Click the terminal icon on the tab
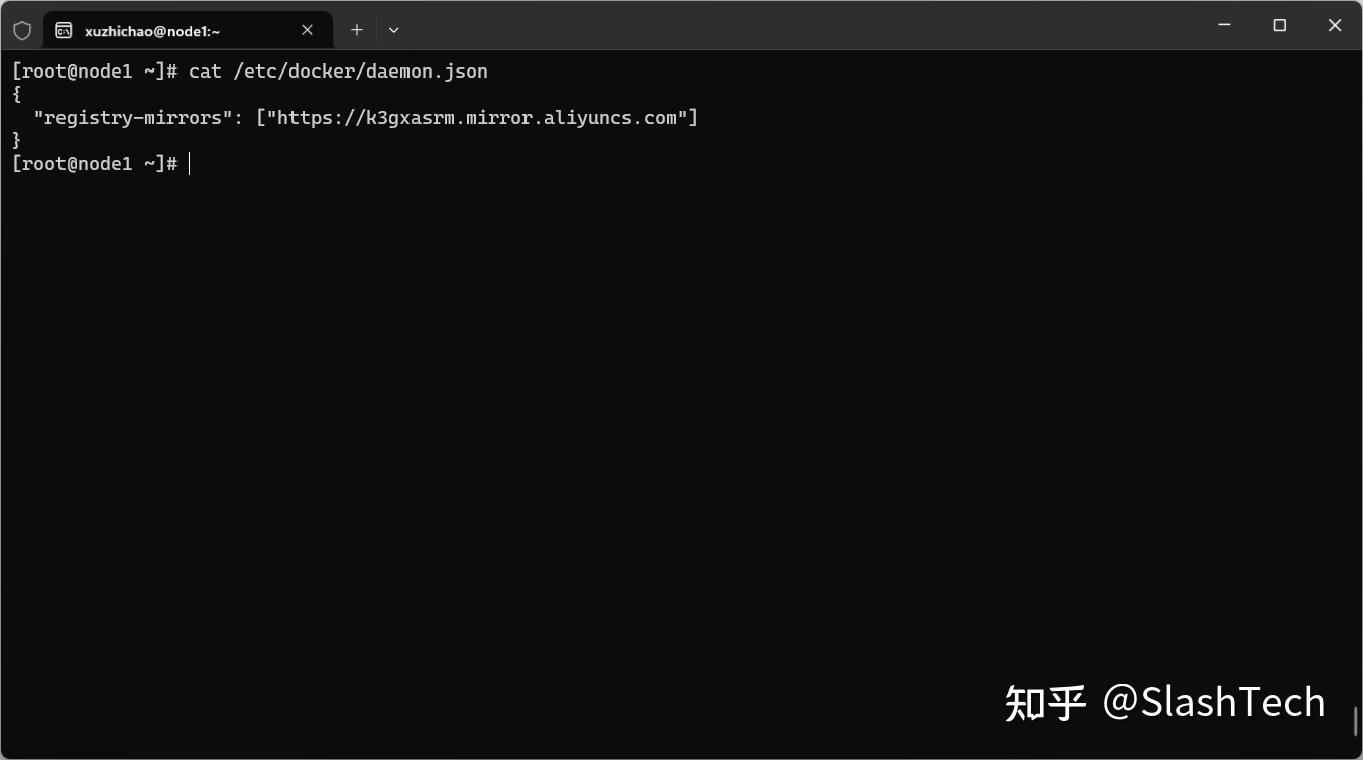 pyautogui.click(x=64, y=30)
